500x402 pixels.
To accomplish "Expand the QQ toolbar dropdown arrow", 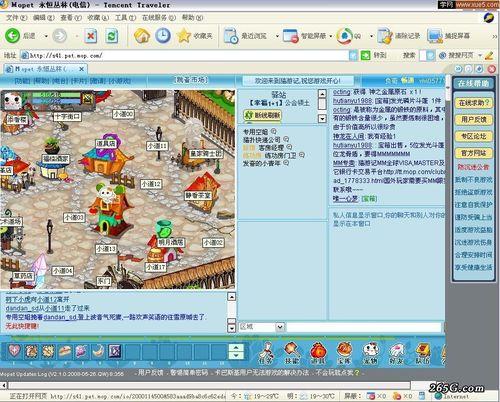I will point(371,36).
